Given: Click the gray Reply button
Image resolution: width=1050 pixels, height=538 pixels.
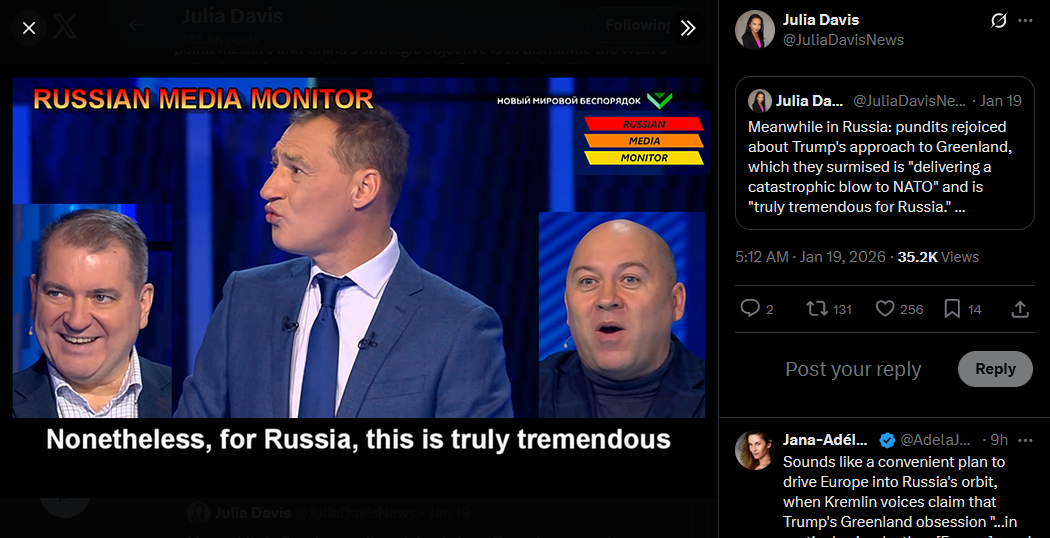Looking at the screenshot, I should point(995,369).
